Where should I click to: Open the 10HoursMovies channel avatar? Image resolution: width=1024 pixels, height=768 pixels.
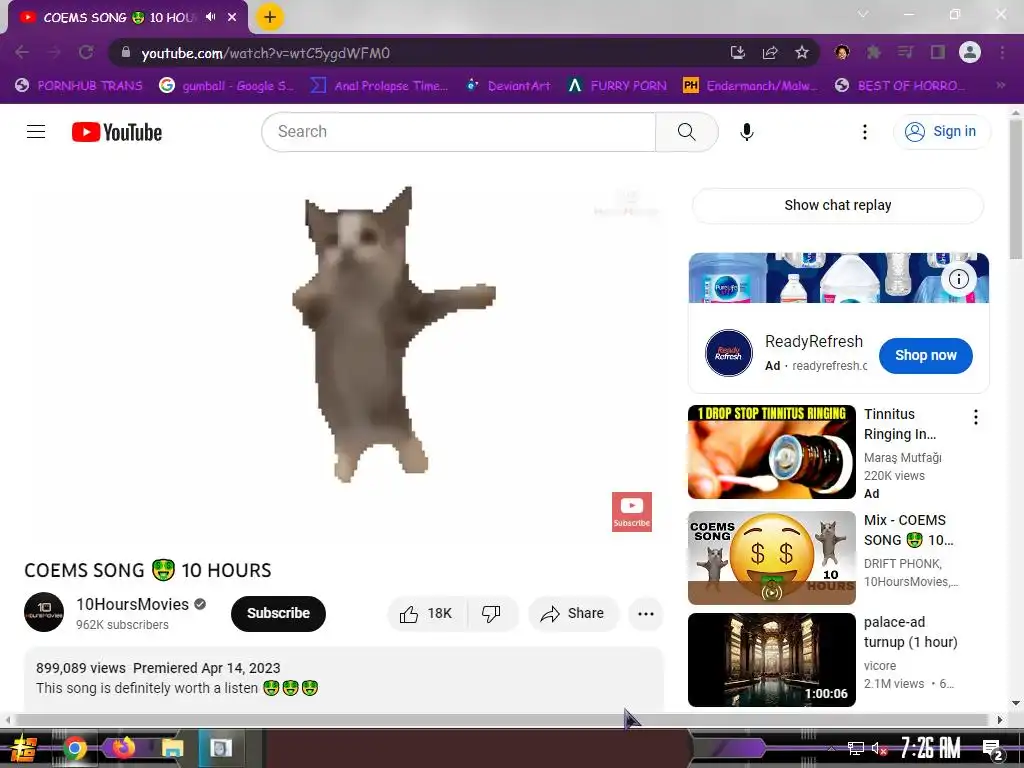pos(44,612)
